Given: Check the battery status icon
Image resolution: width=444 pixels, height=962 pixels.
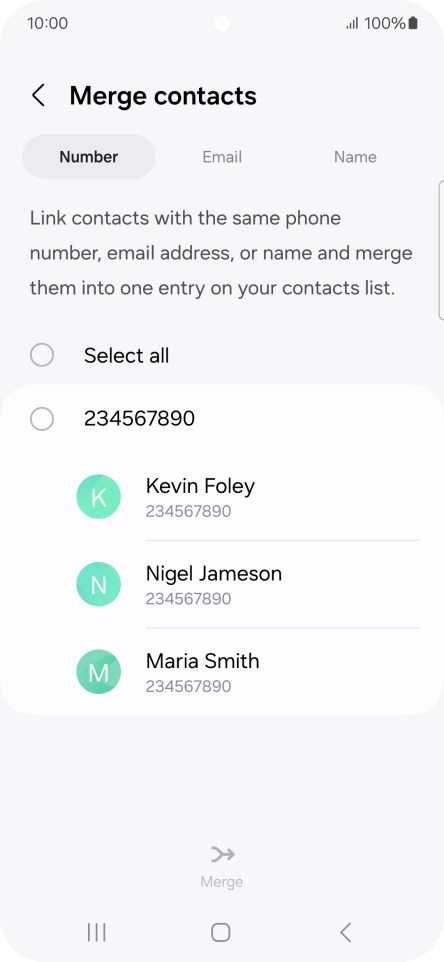Looking at the screenshot, I should [413, 23].
